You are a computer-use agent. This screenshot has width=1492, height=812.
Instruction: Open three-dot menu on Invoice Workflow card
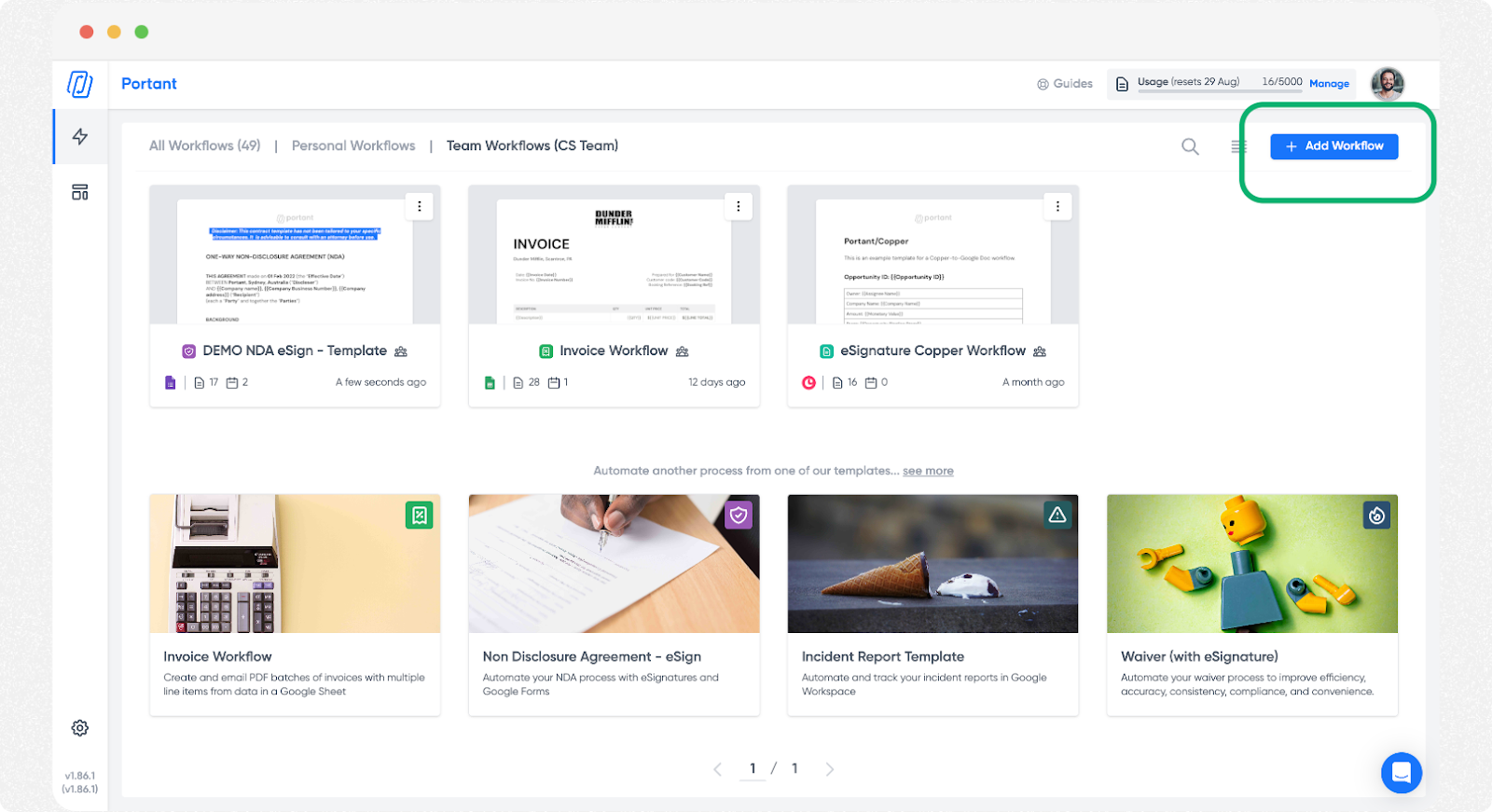click(x=739, y=206)
